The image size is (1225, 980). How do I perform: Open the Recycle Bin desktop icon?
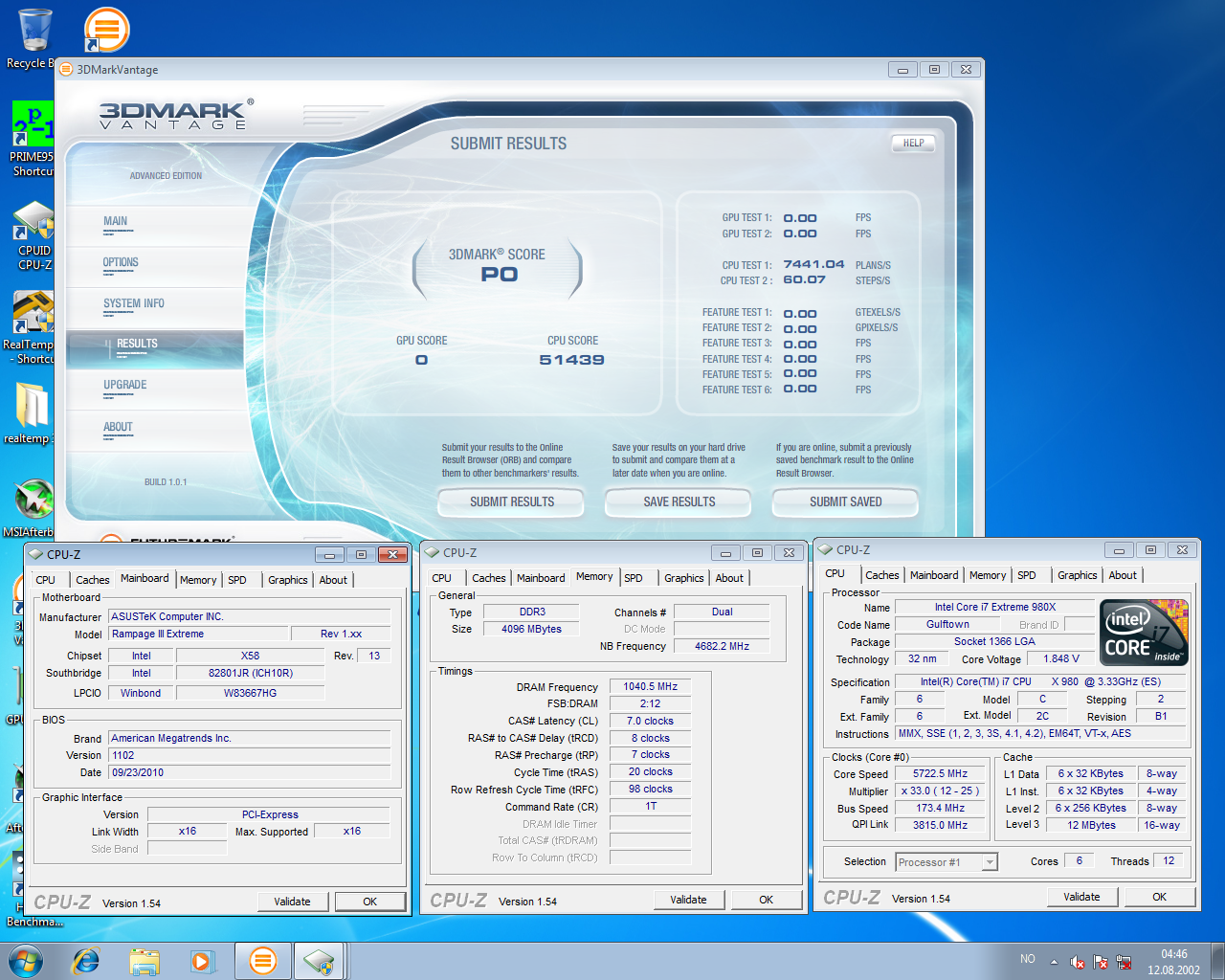(x=34, y=36)
